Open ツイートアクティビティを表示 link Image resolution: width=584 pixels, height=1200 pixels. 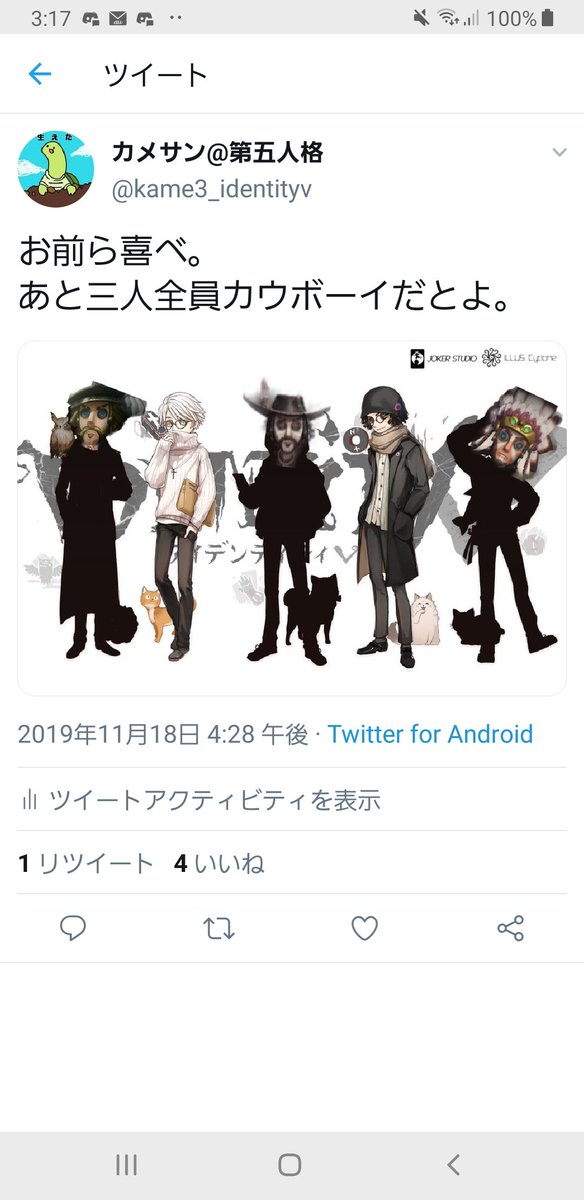(x=215, y=800)
